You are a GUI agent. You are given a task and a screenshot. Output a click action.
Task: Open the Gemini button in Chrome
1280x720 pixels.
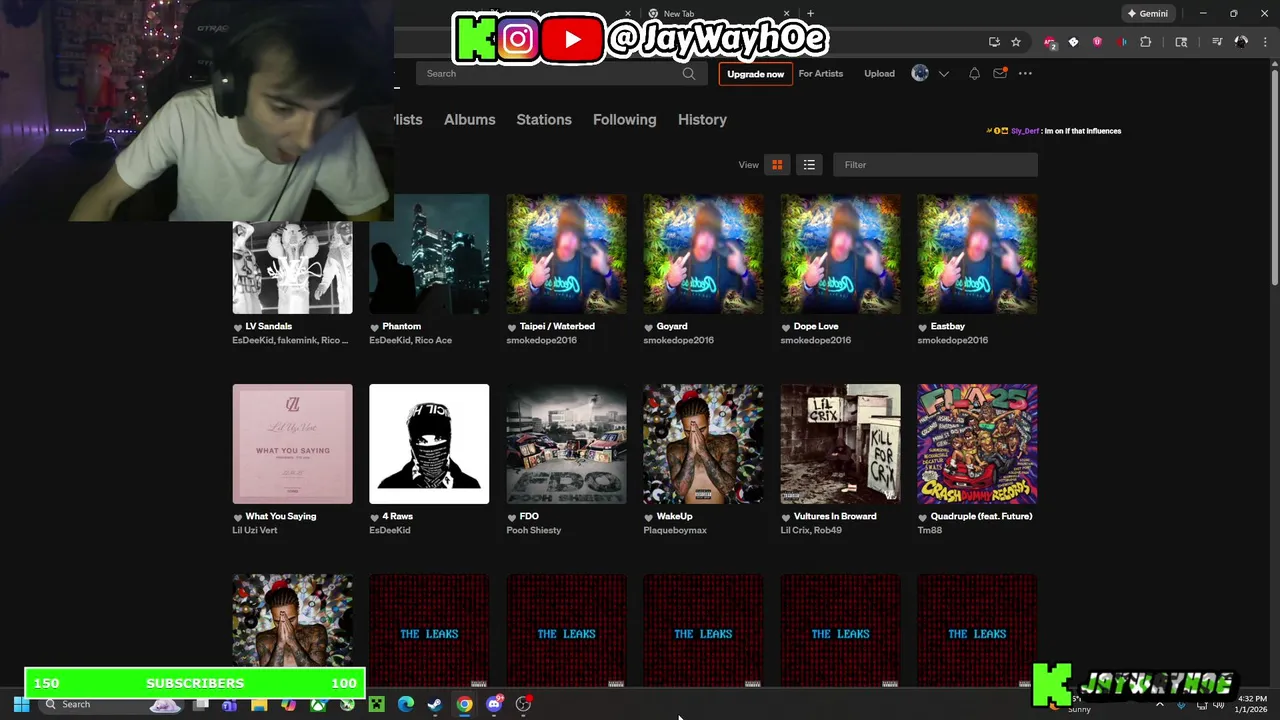(x=1147, y=14)
